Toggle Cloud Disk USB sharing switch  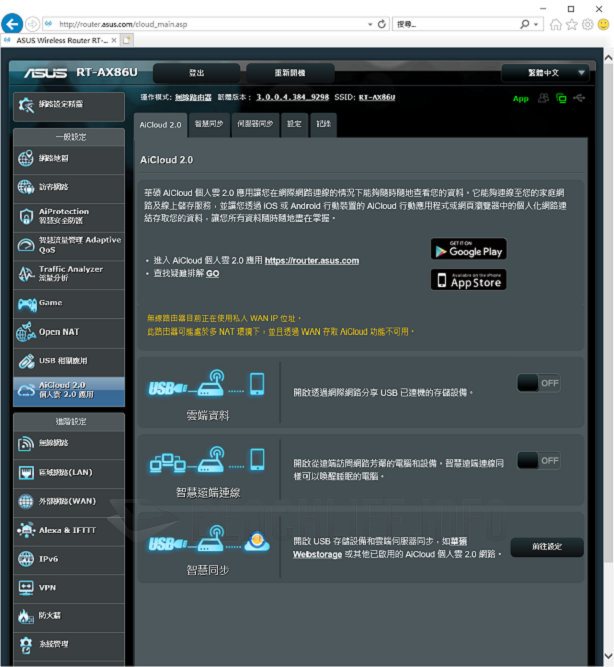[539, 383]
